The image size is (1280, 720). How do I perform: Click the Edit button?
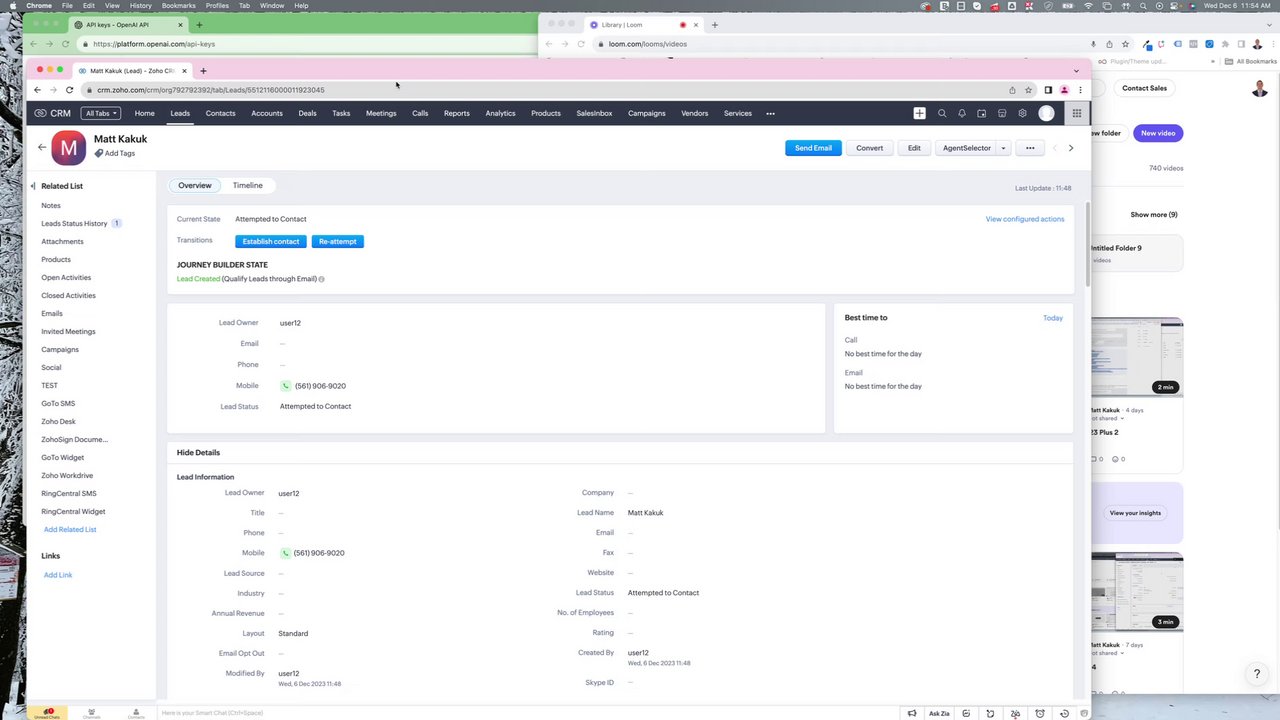pos(914,148)
